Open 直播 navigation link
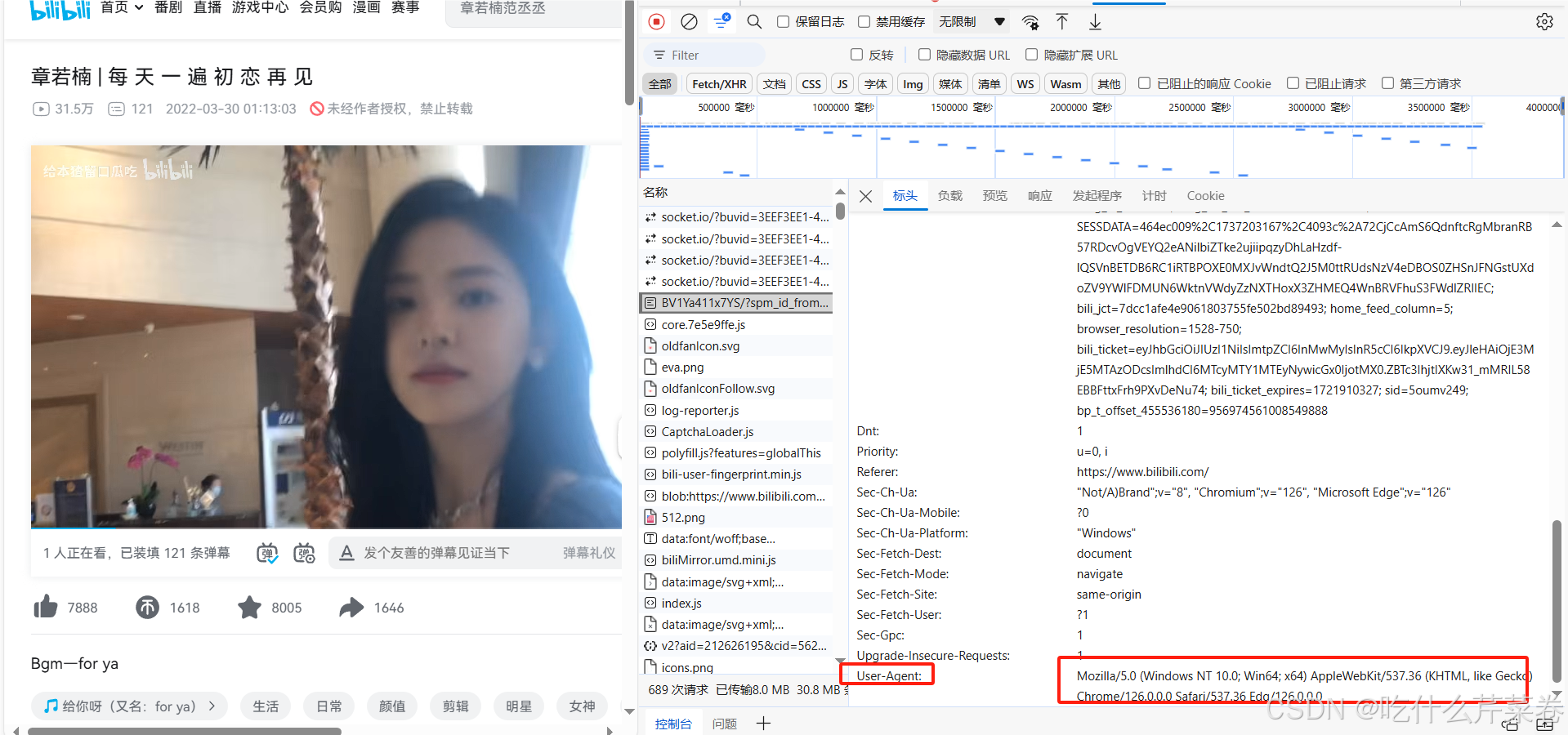1568x735 pixels. pyautogui.click(x=208, y=7)
